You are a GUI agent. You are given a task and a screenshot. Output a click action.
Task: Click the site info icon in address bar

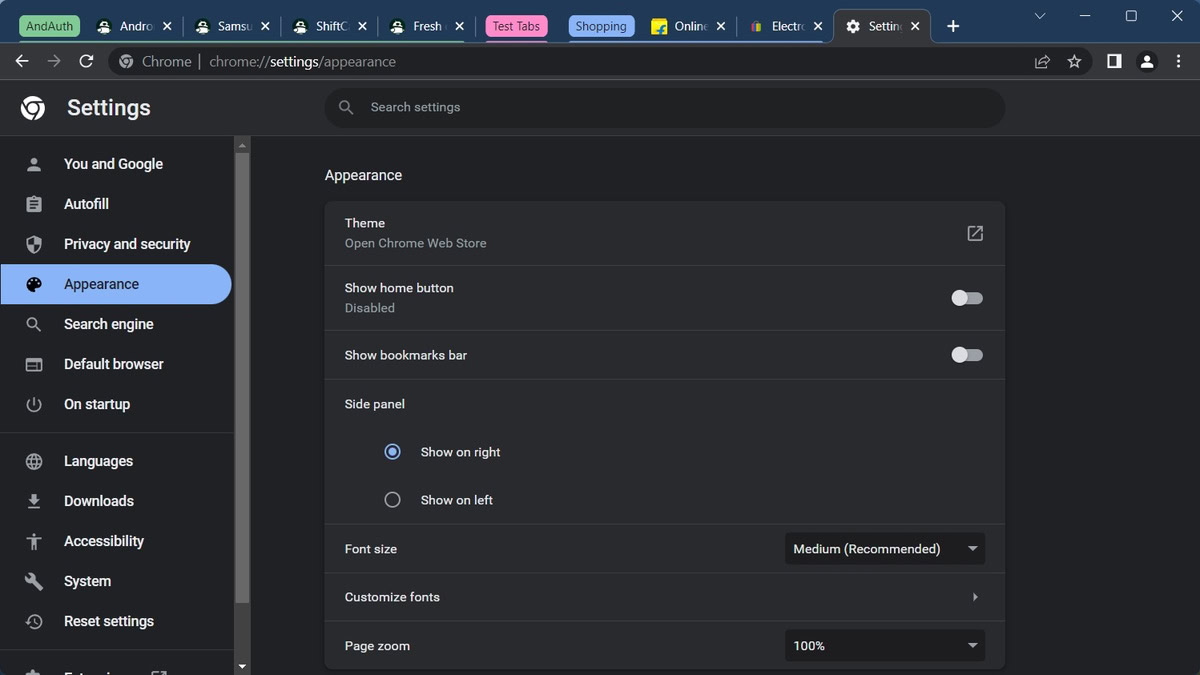coord(126,61)
